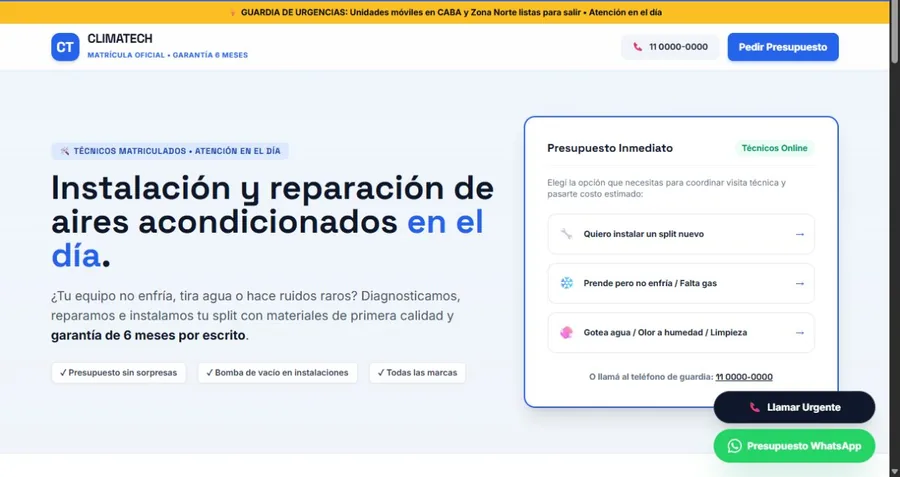Click the CT logo icon
This screenshot has height=477, width=900.
(x=65, y=47)
